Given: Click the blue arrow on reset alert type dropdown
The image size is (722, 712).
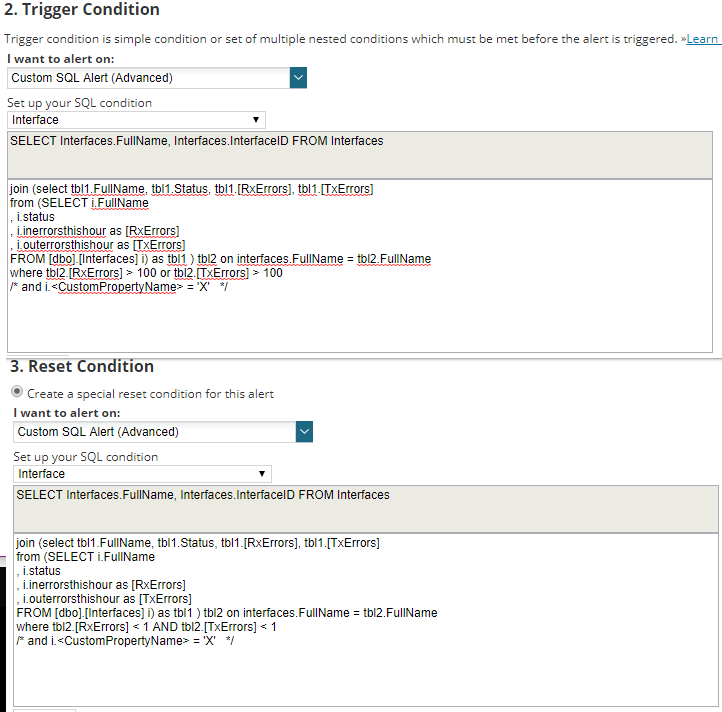Looking at the screenshot, I should (305, 432).
